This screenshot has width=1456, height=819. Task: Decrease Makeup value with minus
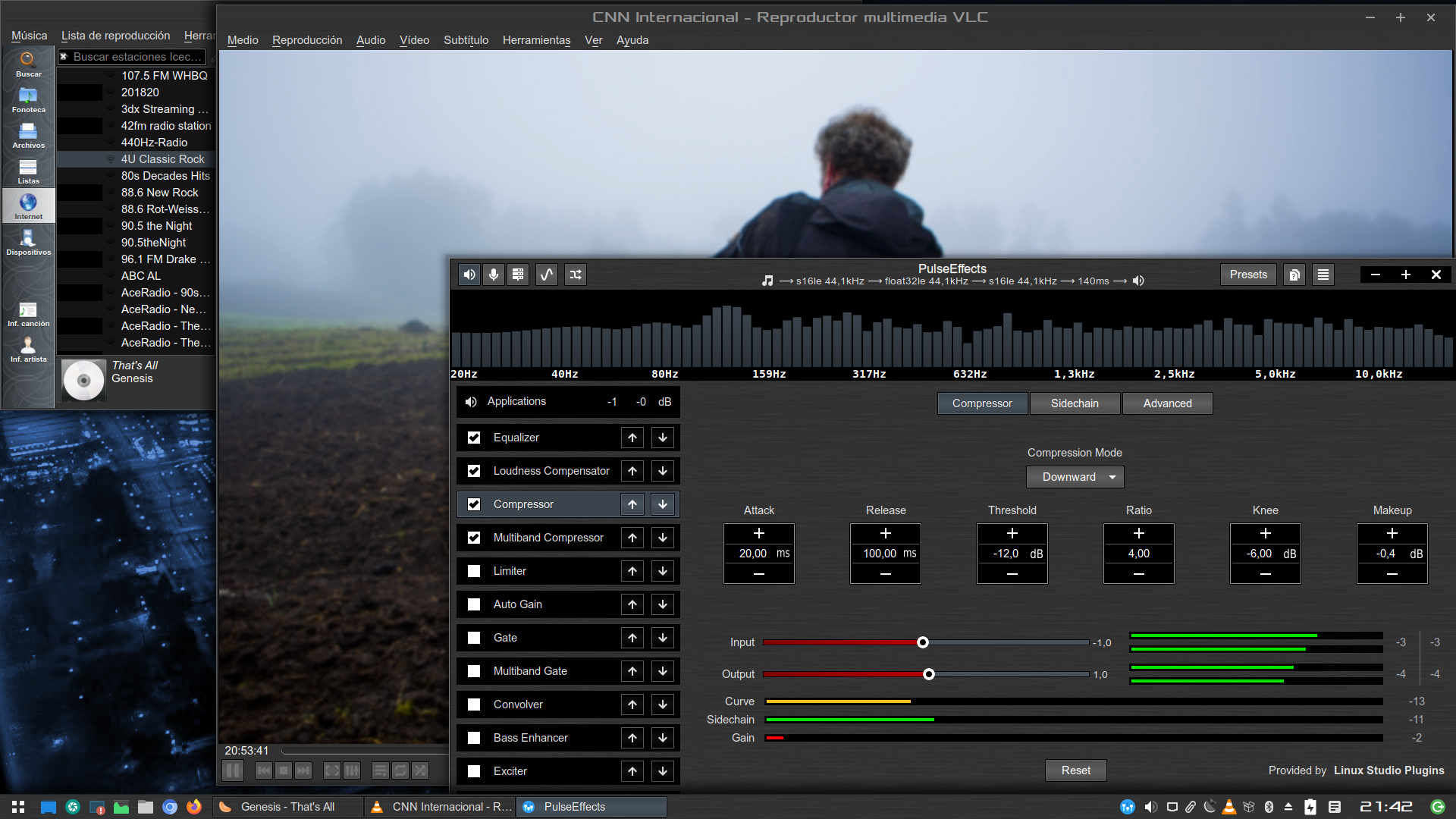coord(1392,574)
